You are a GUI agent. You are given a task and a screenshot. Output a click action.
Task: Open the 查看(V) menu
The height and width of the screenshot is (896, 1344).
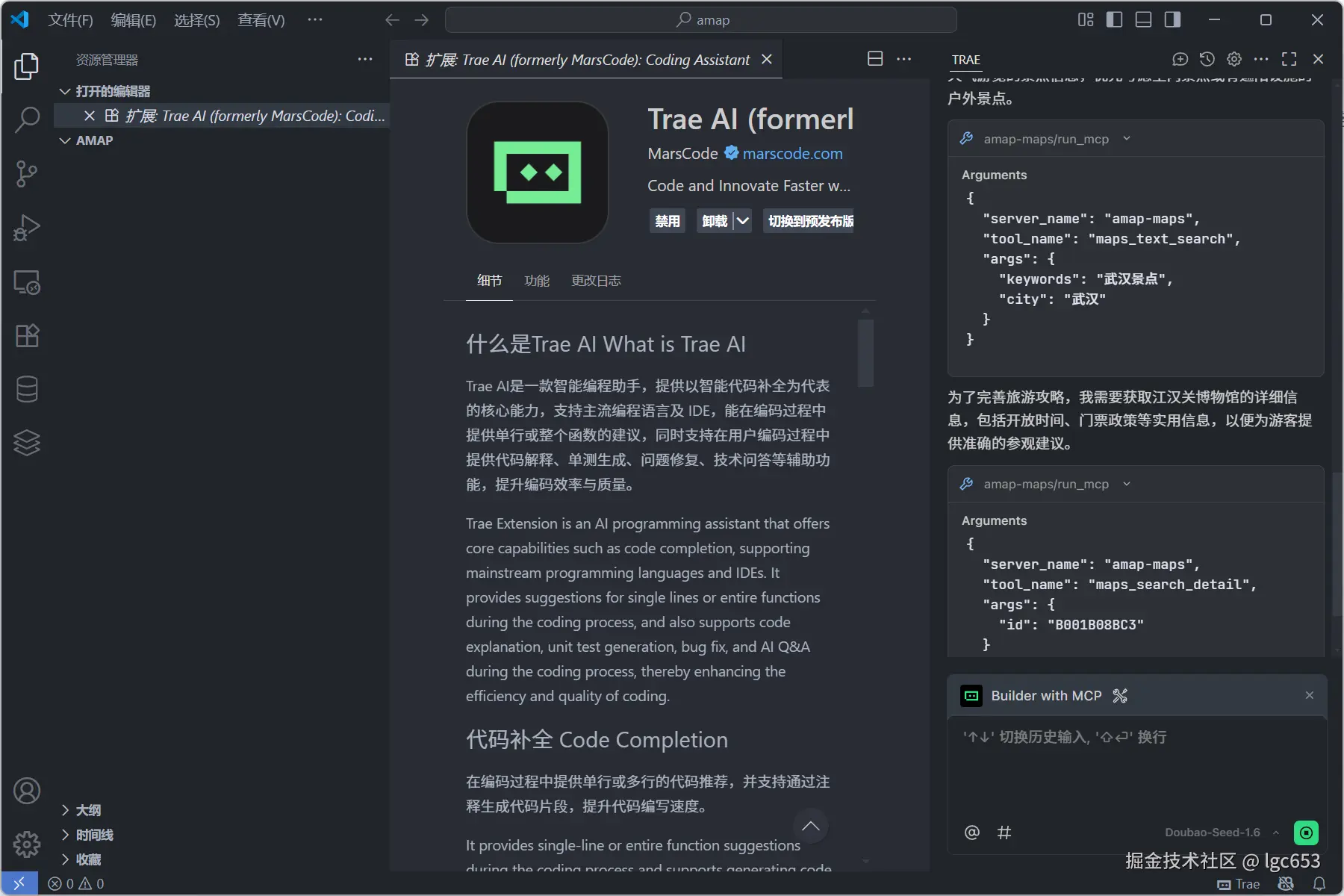tap(261, 20)
